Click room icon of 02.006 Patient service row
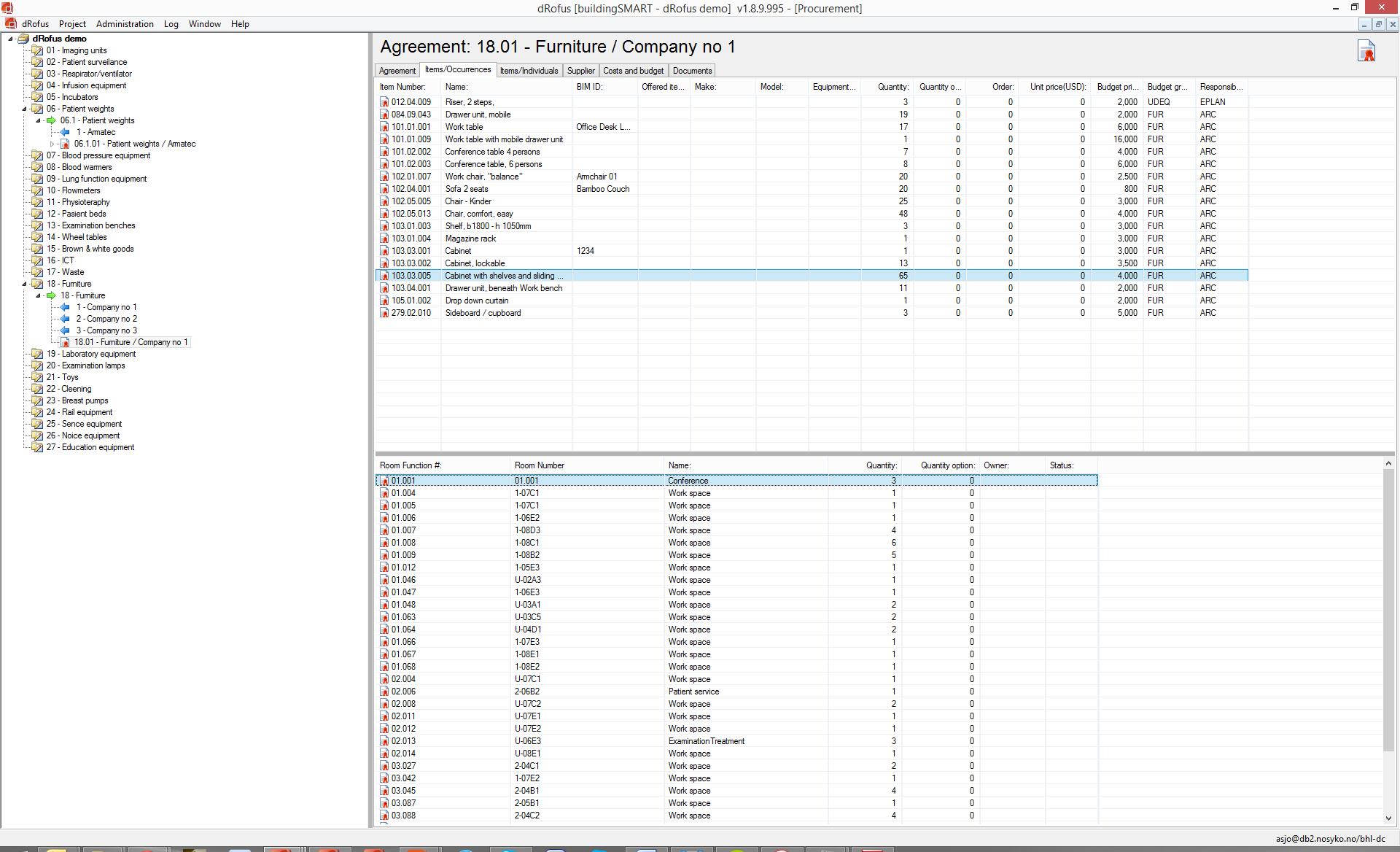The height and width of the screenshot is (852, 1400). pos(384,692)
